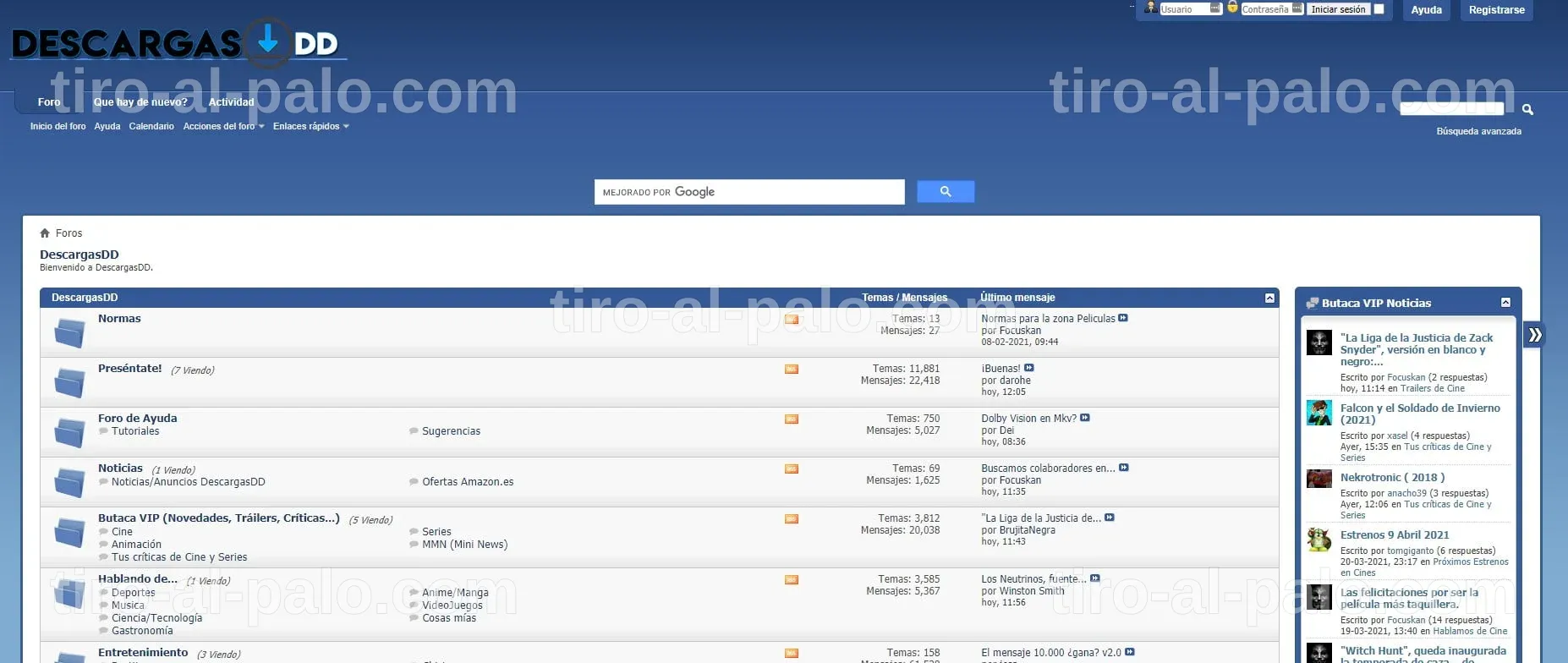Go to last post icon for Normas para la zona Peliculas
Viewport: 1568px width, 663px height.
click(1123, 318)
